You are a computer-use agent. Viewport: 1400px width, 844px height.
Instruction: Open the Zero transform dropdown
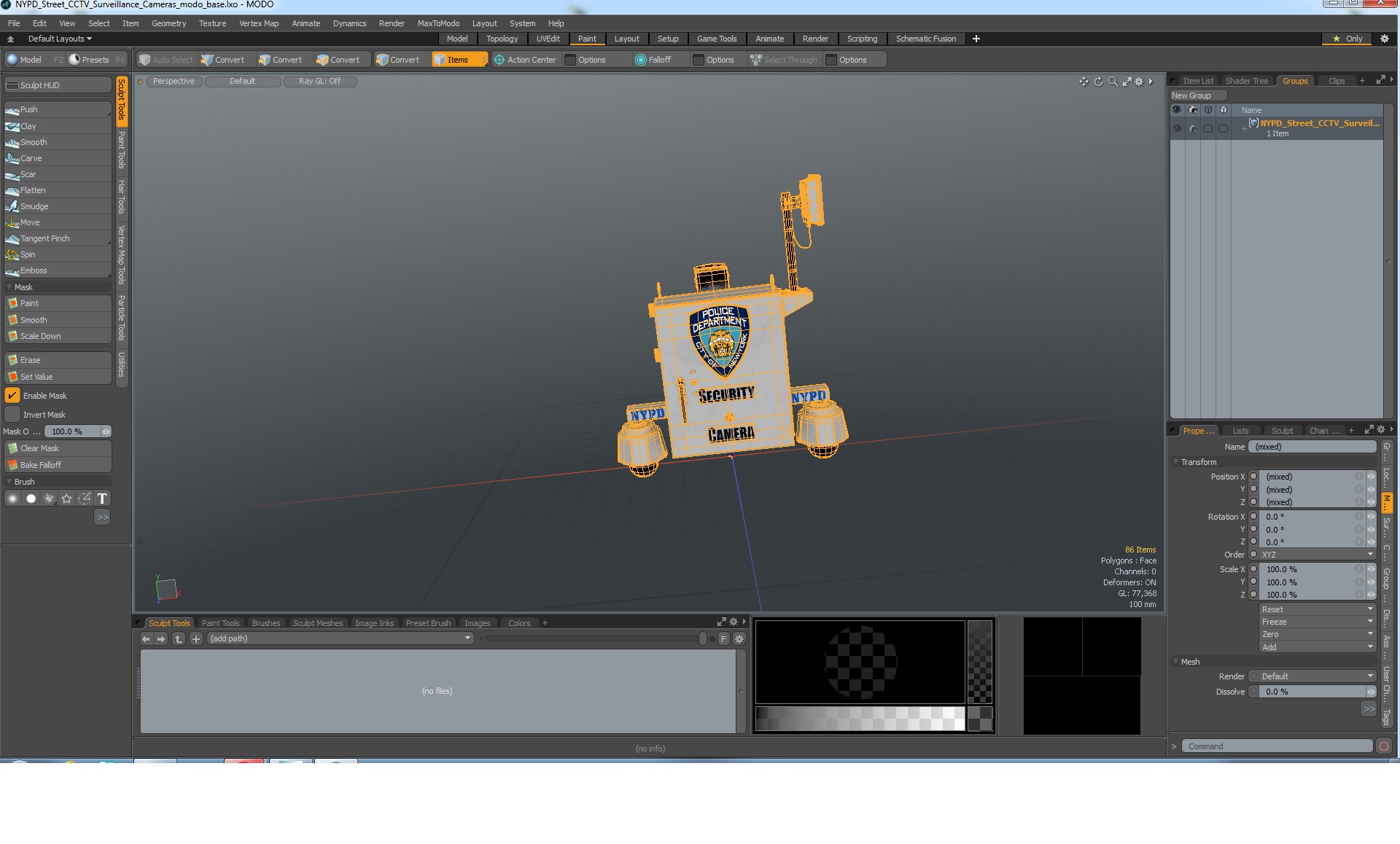[x=1317, y=634]
